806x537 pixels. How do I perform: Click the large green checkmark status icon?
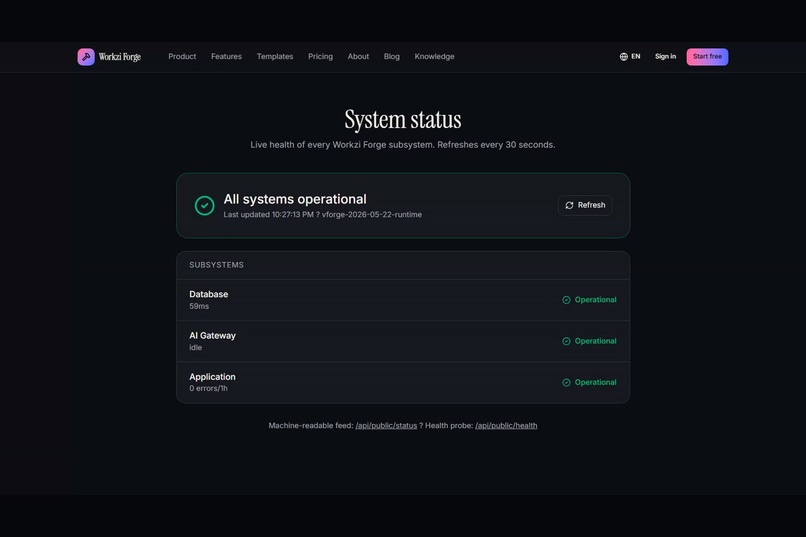click(205, 206)
